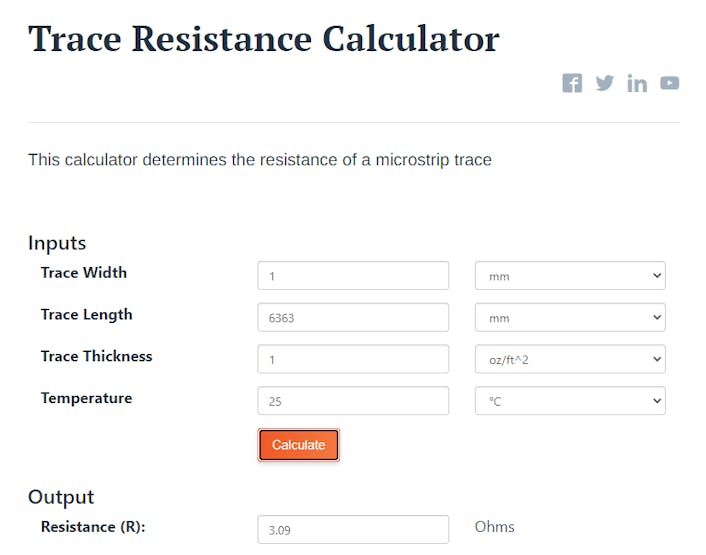Click the Twitter bird icon

[604, 83]
